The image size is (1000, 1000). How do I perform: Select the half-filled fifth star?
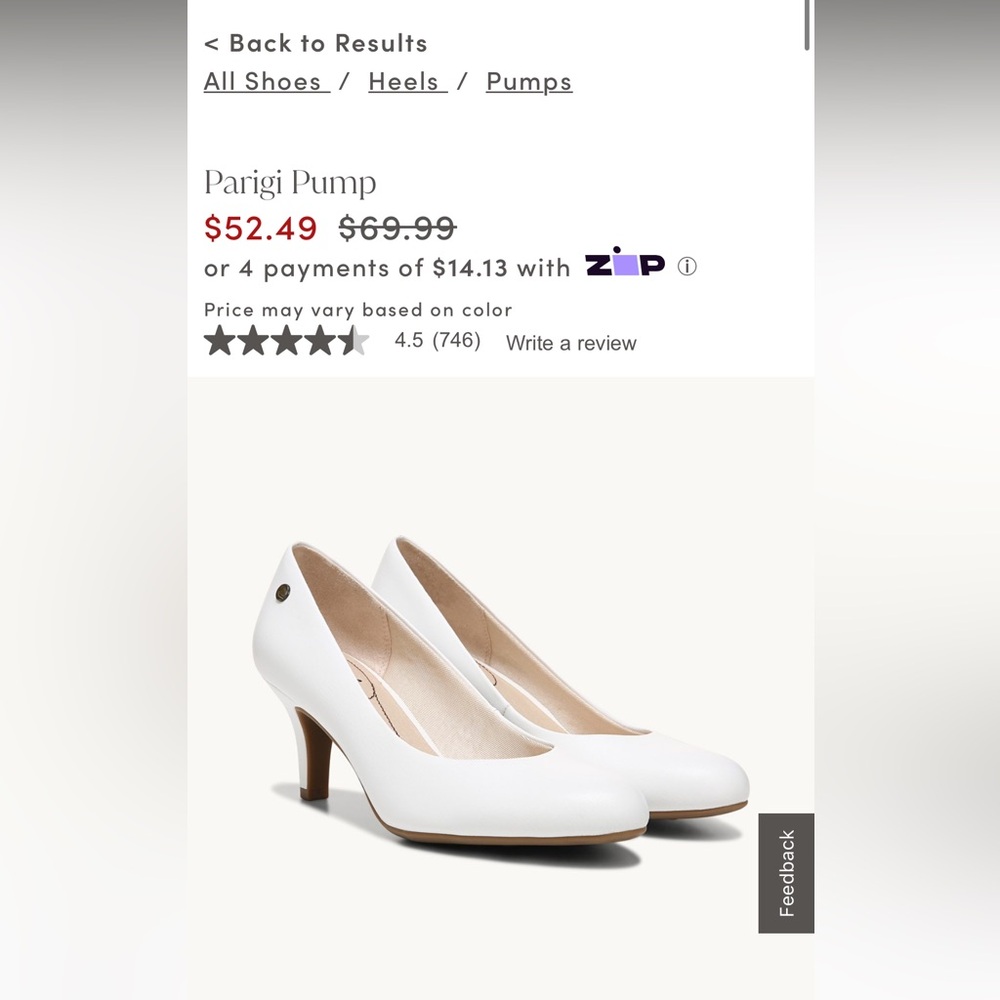click(355, 342)
